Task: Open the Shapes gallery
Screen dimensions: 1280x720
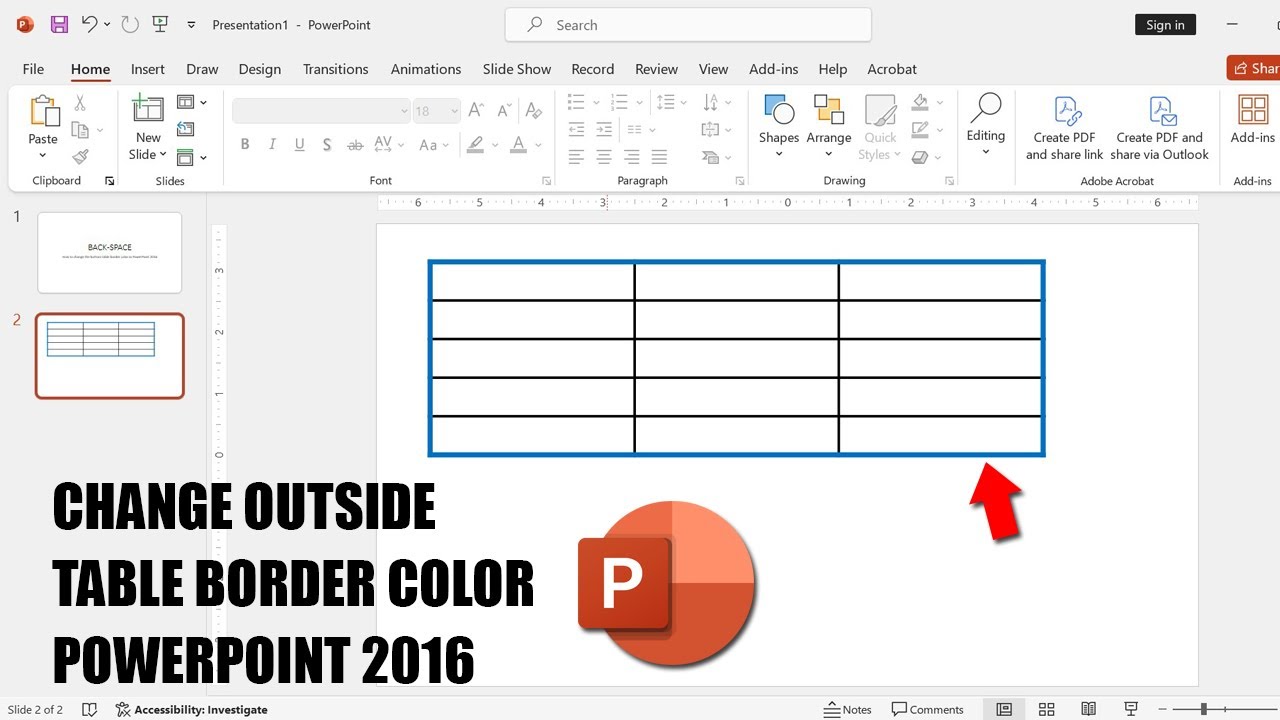Action: [779, 125]
